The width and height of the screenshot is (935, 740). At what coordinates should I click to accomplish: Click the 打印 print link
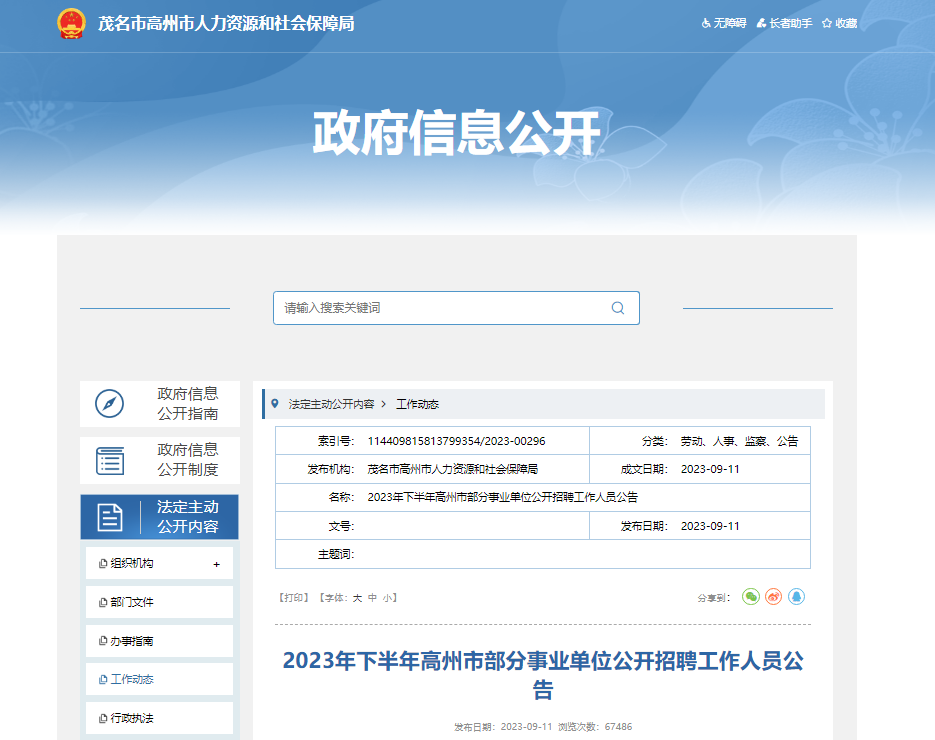tap(294, 598)
